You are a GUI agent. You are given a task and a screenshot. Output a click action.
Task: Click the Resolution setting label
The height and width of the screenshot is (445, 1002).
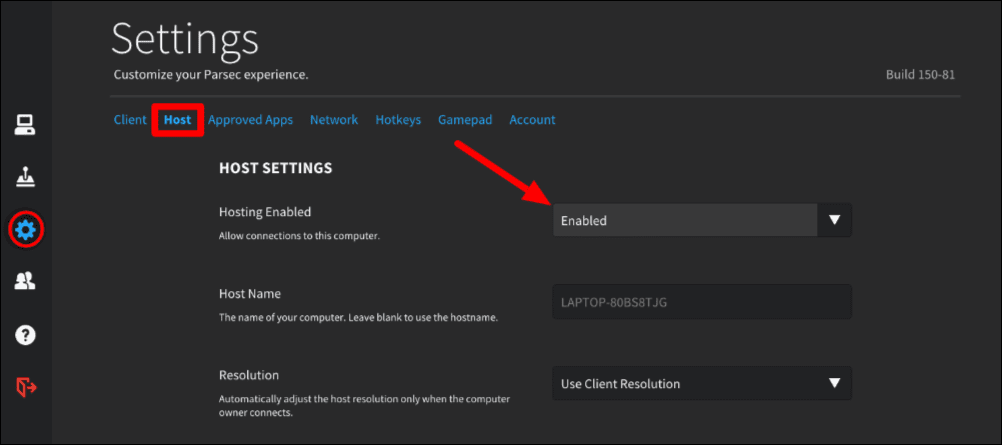(x=249, y=375)
